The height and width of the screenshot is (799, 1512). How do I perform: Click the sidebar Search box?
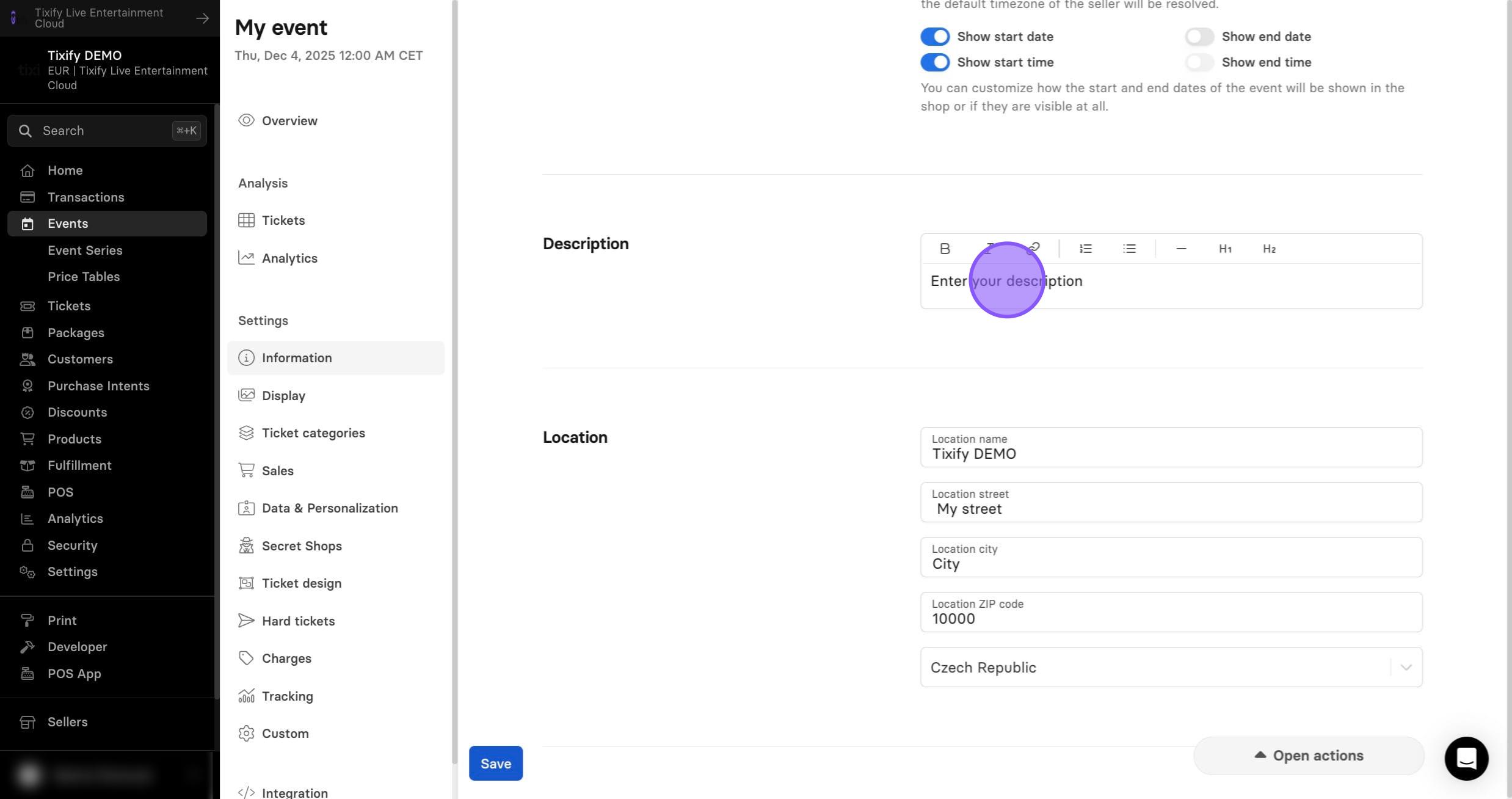click(107, 131)
